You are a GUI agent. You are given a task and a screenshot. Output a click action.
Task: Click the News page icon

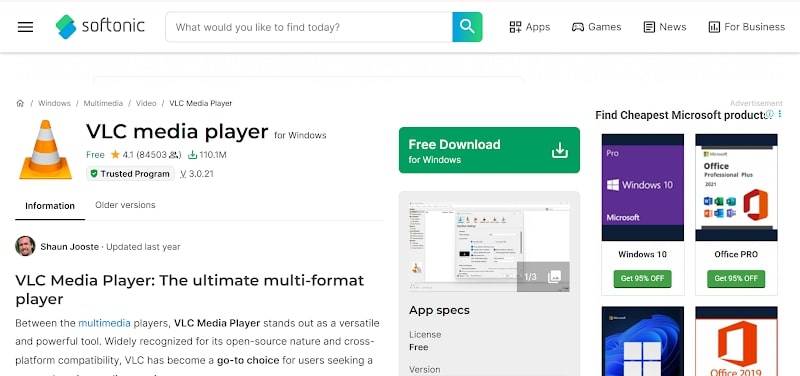pos(649,27)
